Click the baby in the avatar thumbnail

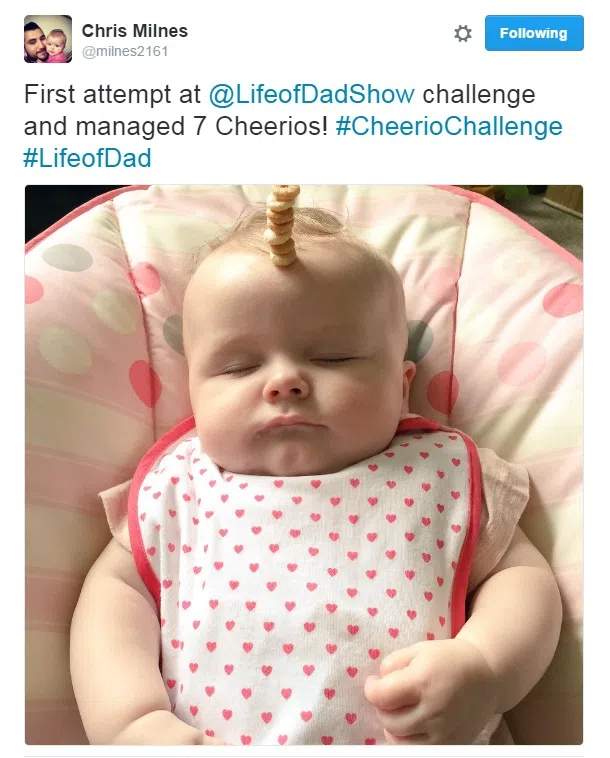(x=58, y=47)
